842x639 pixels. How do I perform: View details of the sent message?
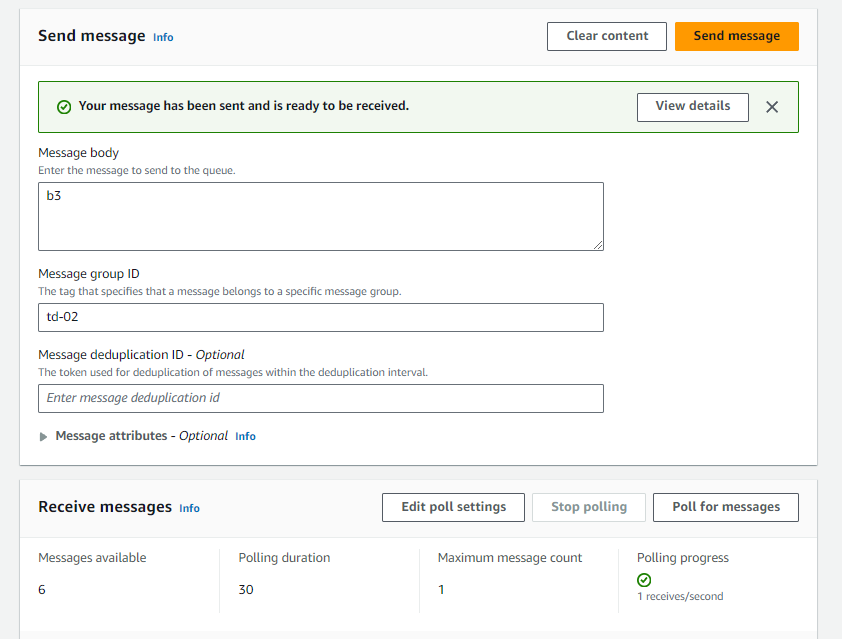click(x=692, y=107)
